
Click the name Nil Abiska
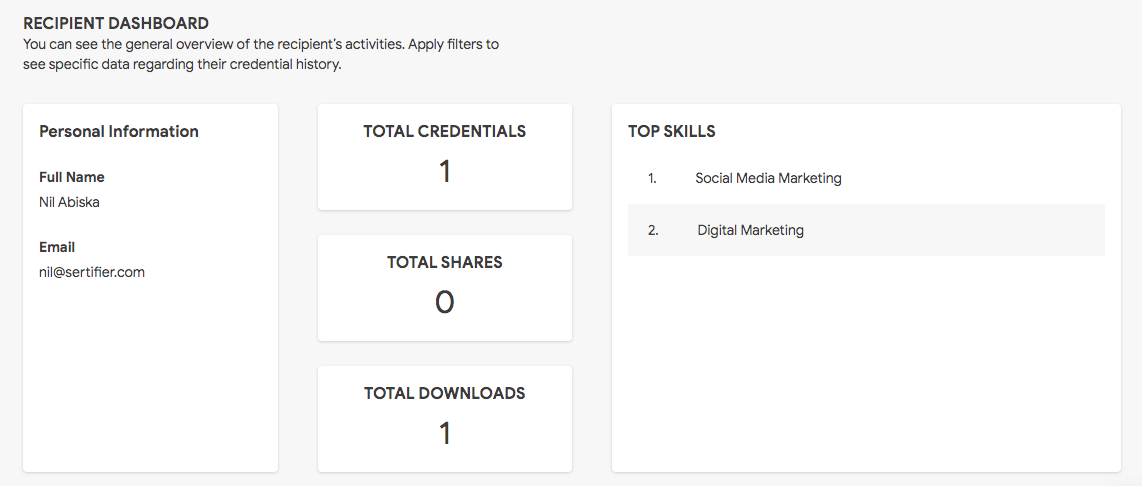(69, 203)
